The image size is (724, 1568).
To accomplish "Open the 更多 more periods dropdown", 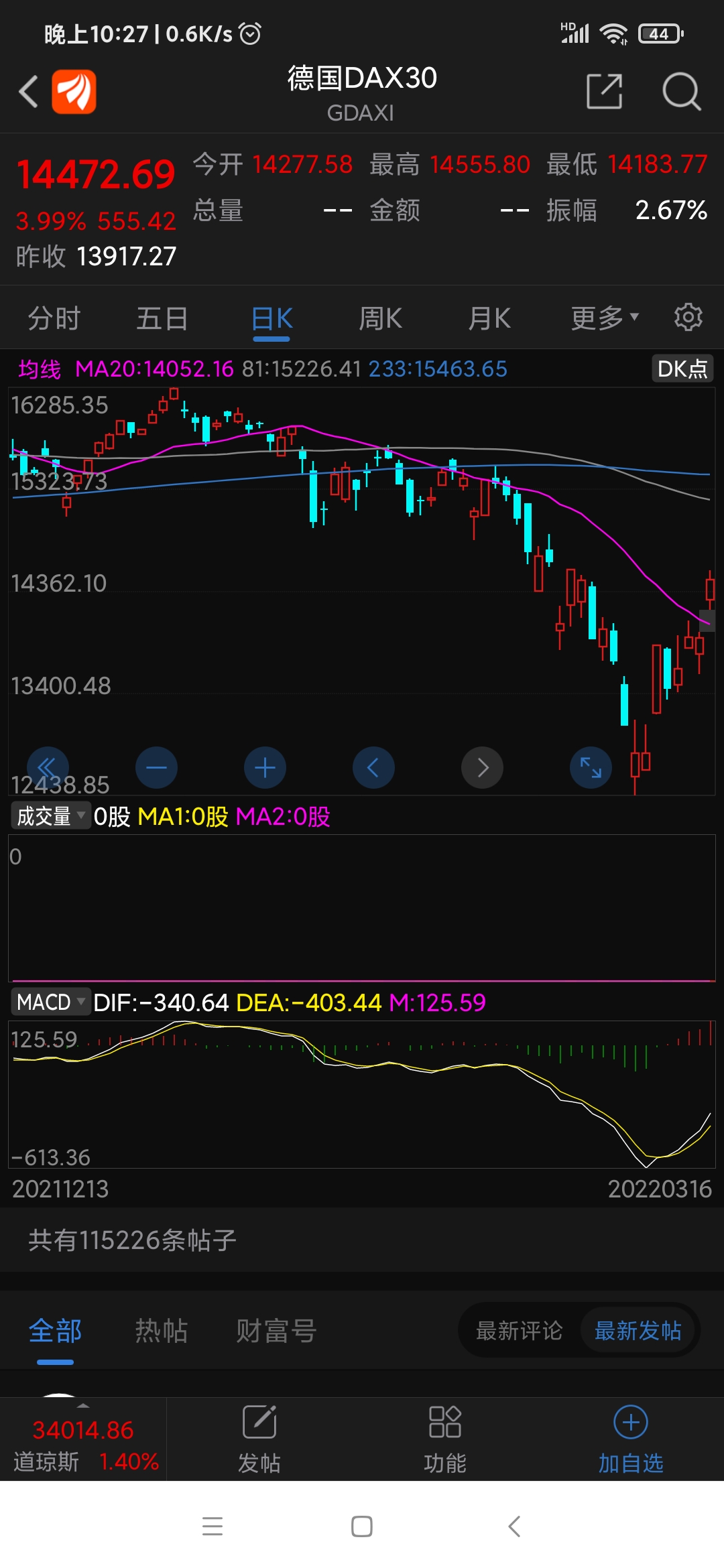I will (x=605, y=318).
